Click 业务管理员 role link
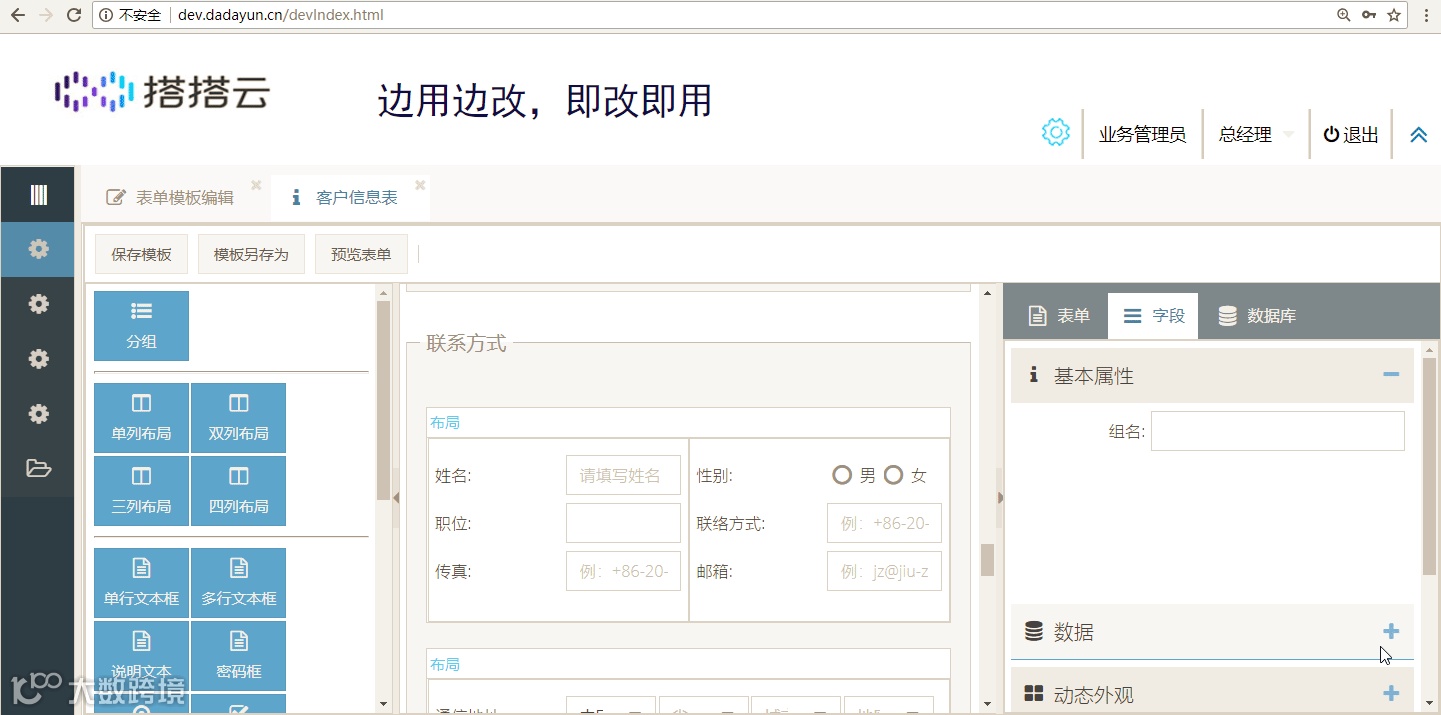The image size is (1441, 715). coord(1142,135)
